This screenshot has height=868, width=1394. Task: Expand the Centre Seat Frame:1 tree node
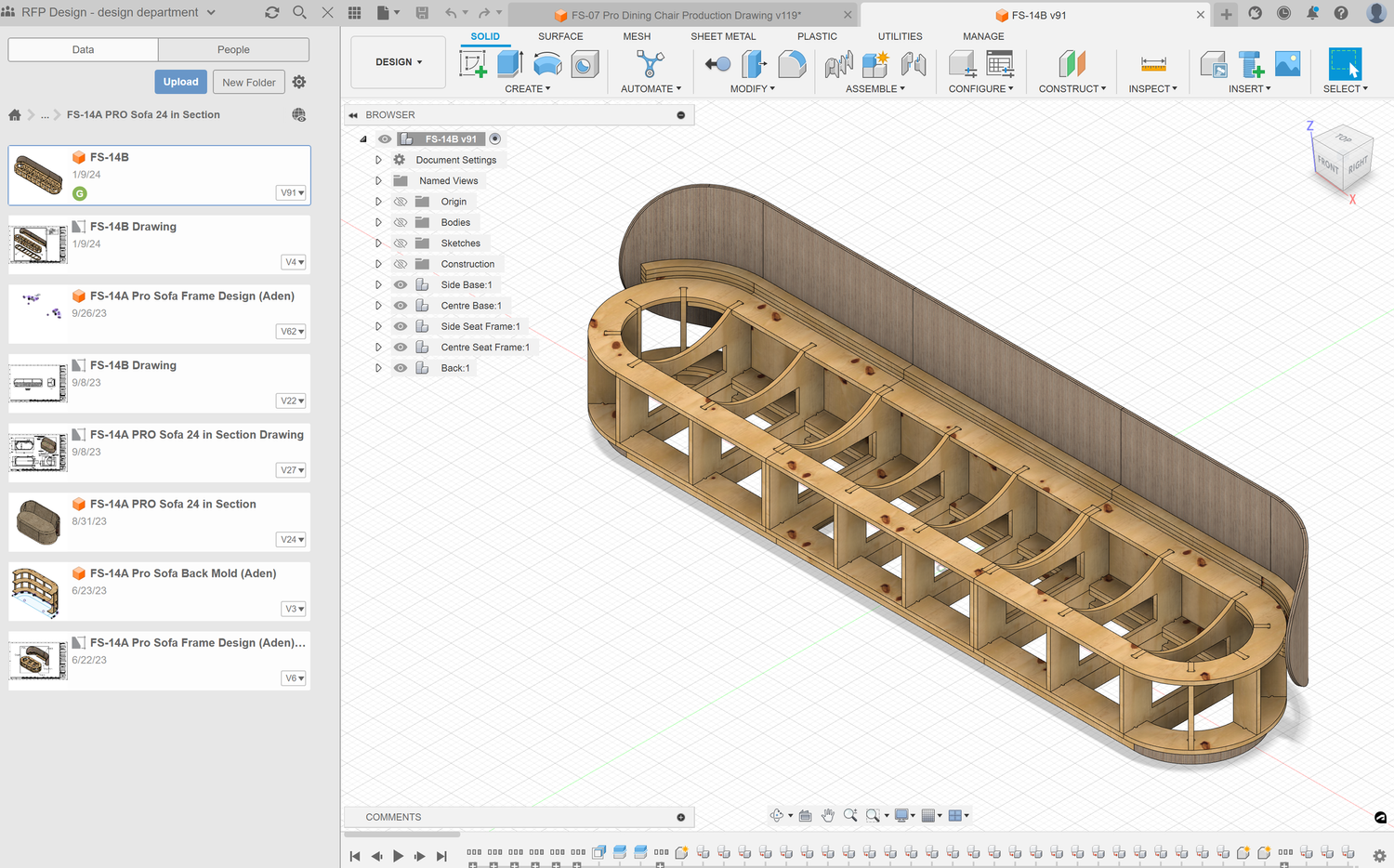(x=378, y=348)
